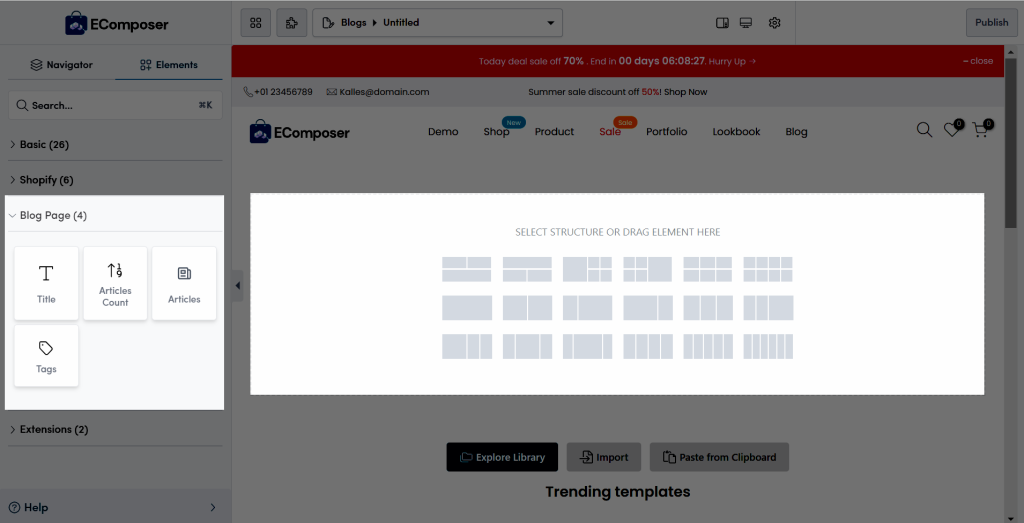
Task: Select the Articles Count element tile
Action: 115,283
